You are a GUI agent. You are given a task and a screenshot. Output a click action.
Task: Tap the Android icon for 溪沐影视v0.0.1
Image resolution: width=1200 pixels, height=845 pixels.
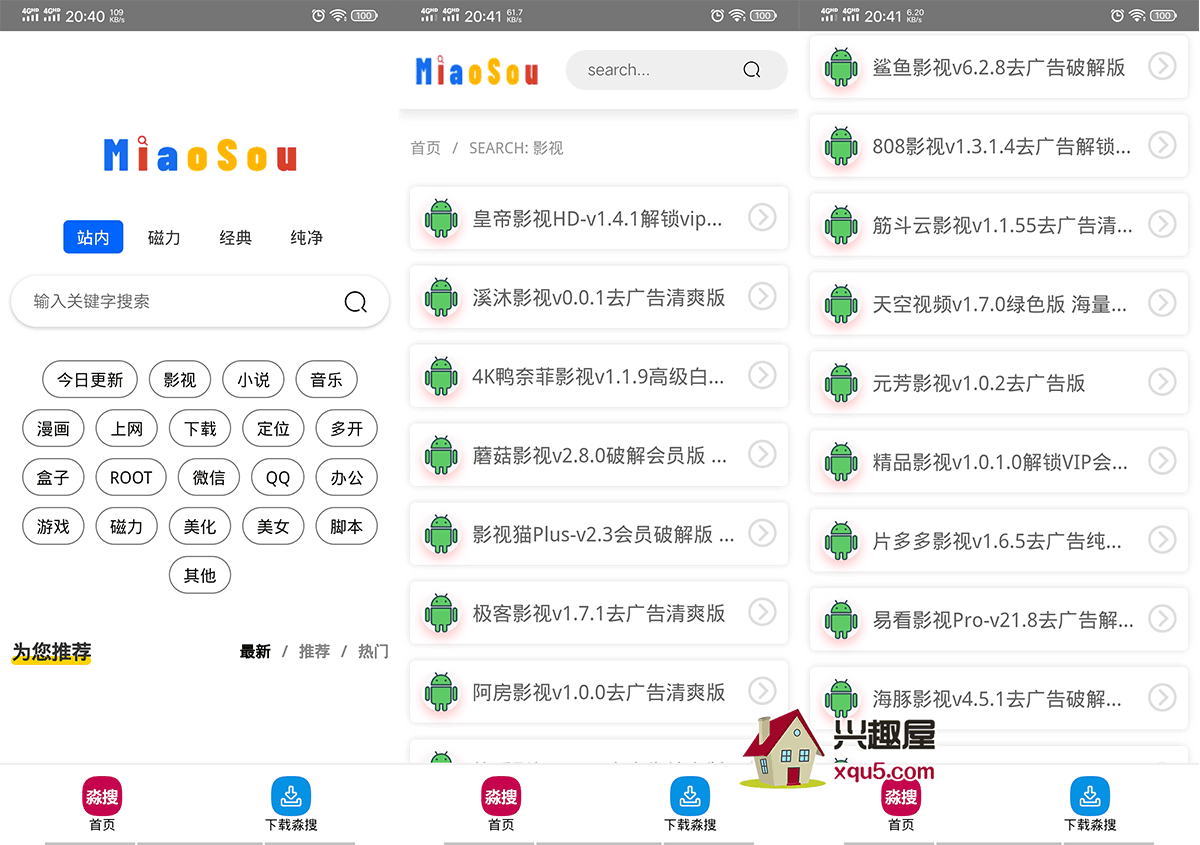coord(441,297)
